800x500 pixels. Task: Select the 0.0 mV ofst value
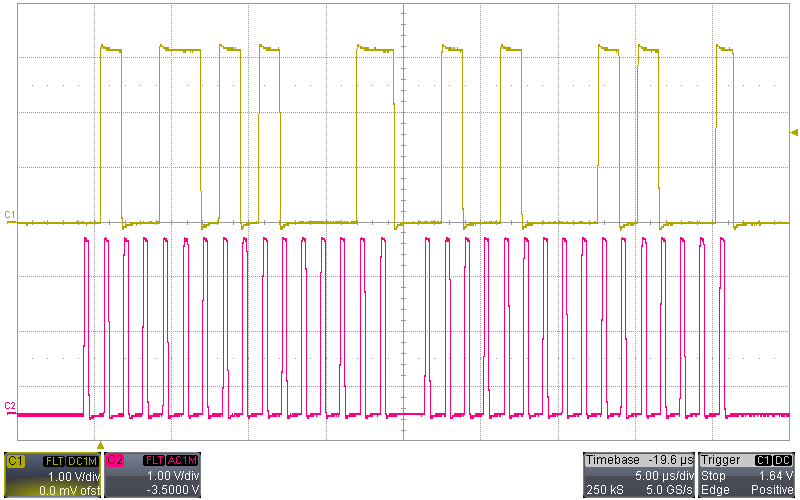pyautogui.click(x=69, y=491)
